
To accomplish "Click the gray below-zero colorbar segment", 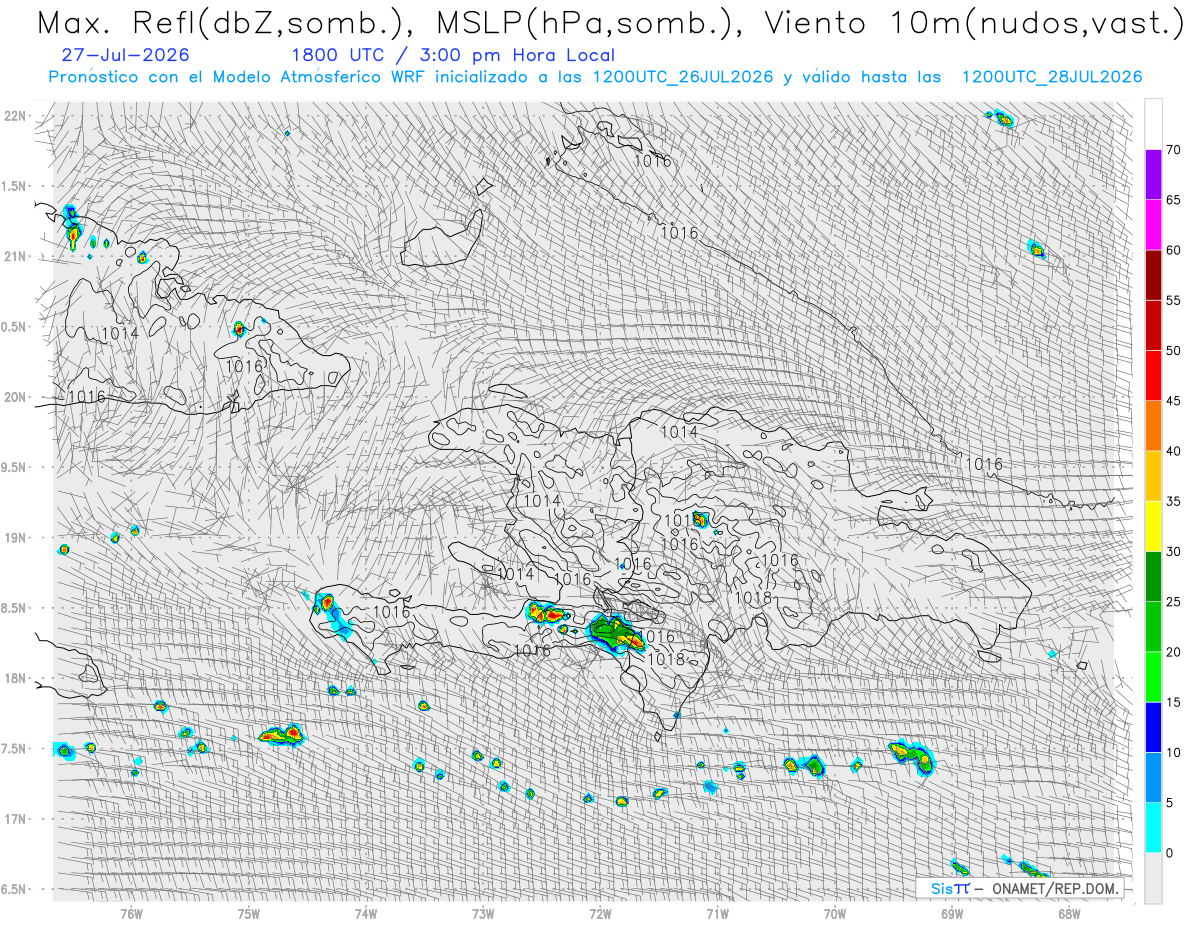I will coord(1153,877).
